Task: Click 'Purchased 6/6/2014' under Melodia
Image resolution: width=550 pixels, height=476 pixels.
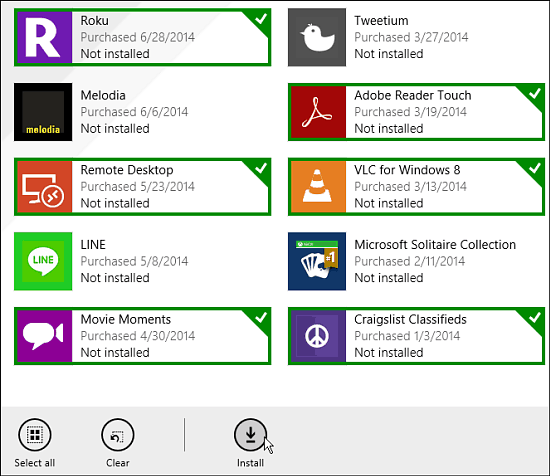Action: click(x=134, y=112)
